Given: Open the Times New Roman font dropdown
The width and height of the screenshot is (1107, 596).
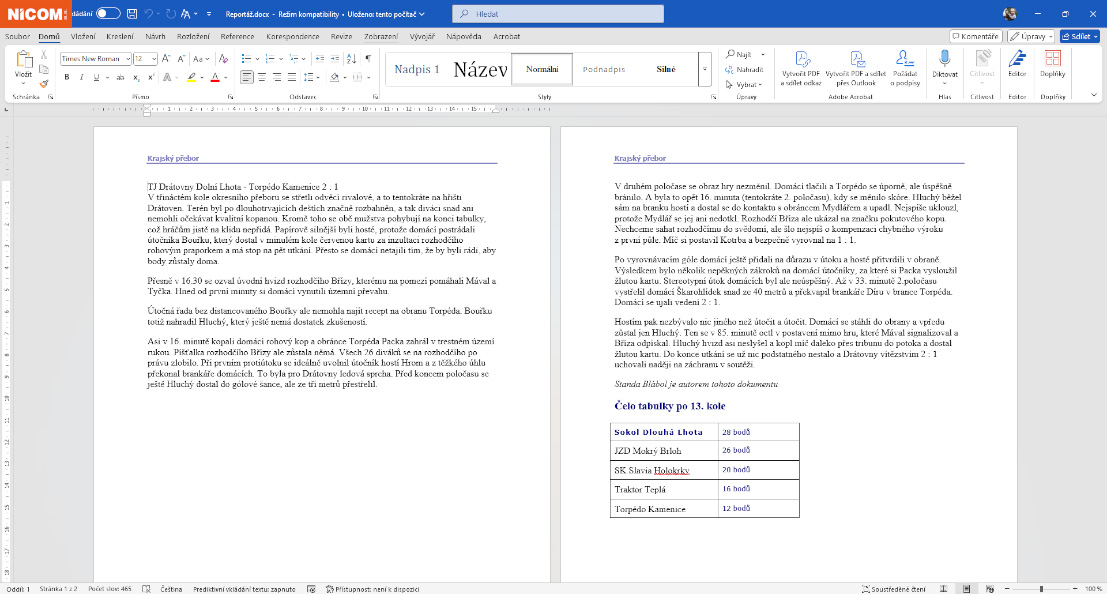Looking at the screenshot, I should [x=126, y=59].
